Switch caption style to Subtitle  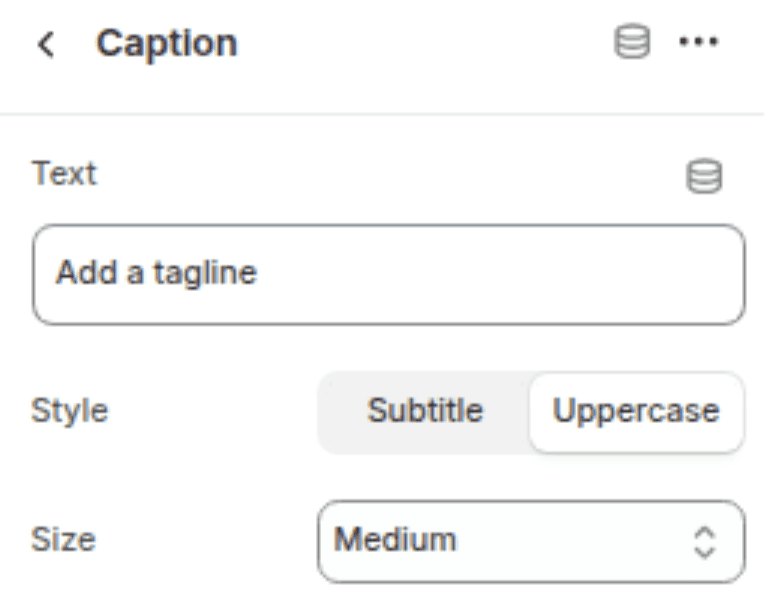pyautogui.click(x=425, y=411)
